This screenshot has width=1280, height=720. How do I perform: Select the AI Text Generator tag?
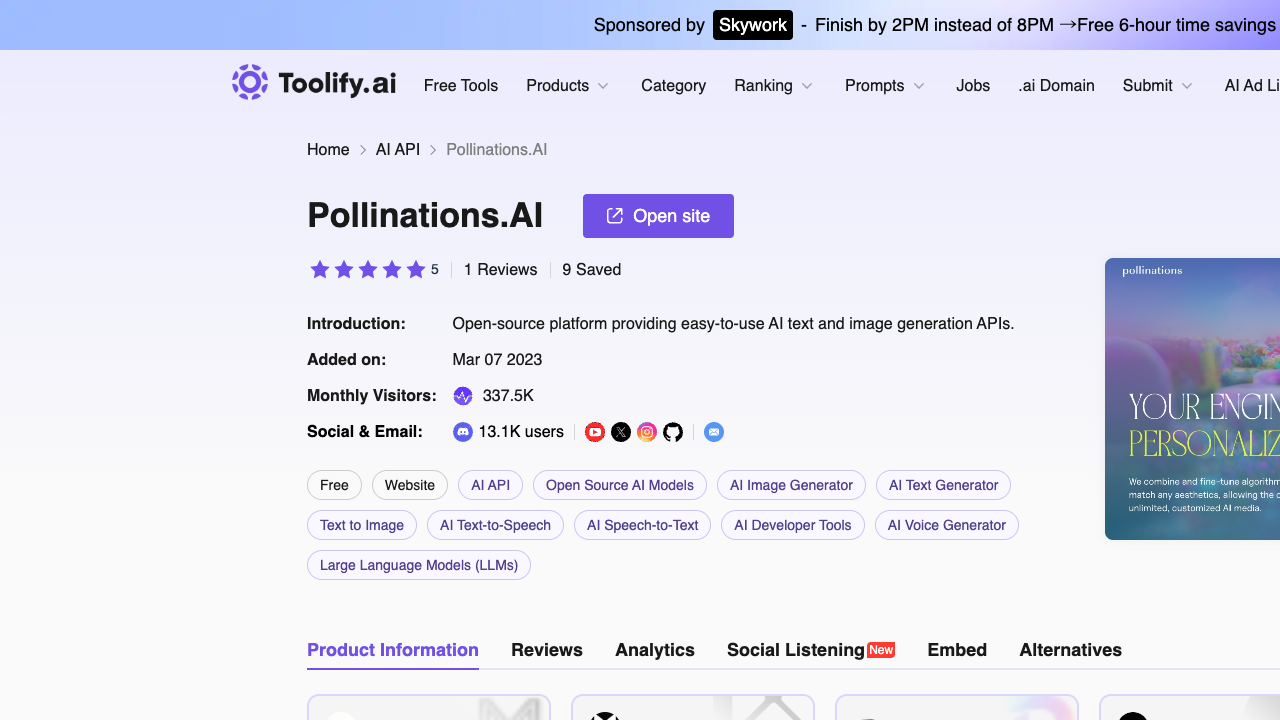(944, 485)
